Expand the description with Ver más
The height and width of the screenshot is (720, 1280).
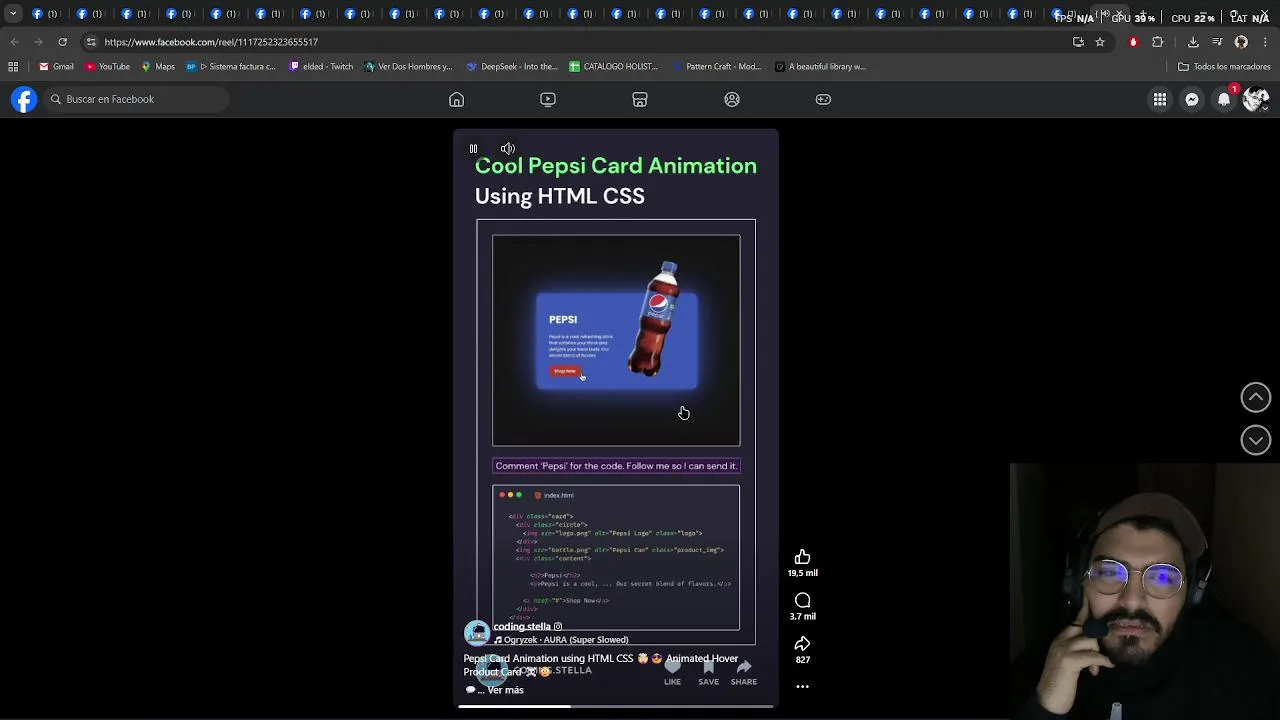click(505, 690)
